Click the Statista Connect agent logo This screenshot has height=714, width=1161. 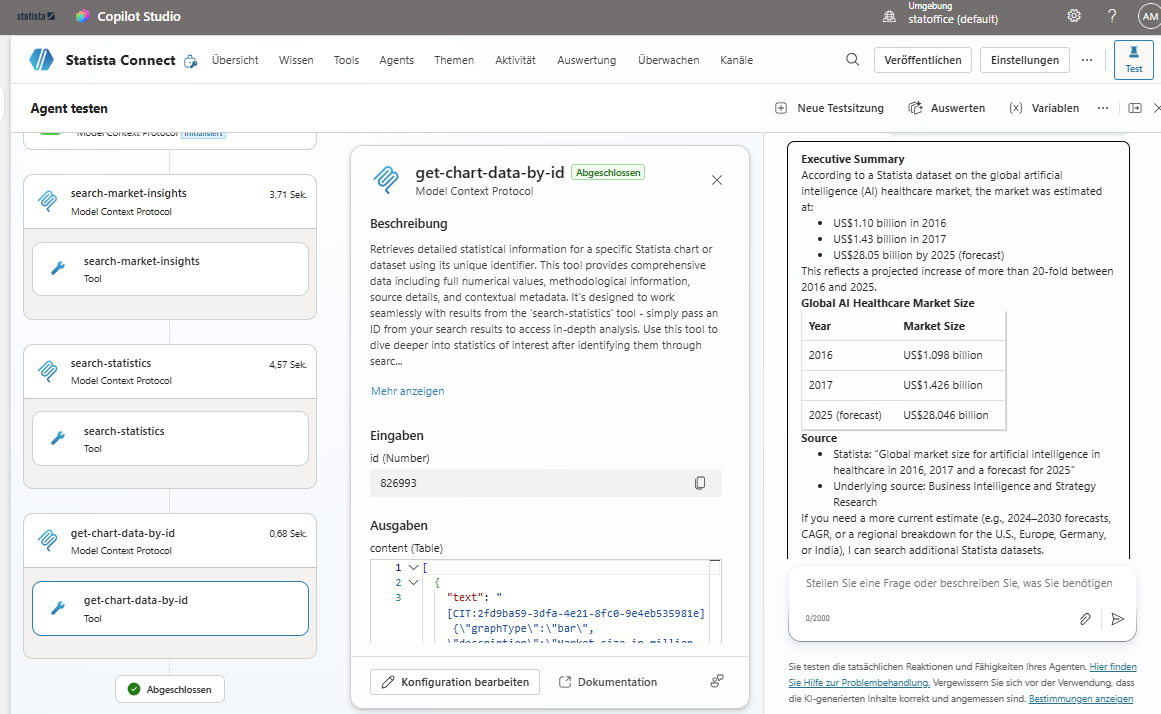(x=41, y=60)
